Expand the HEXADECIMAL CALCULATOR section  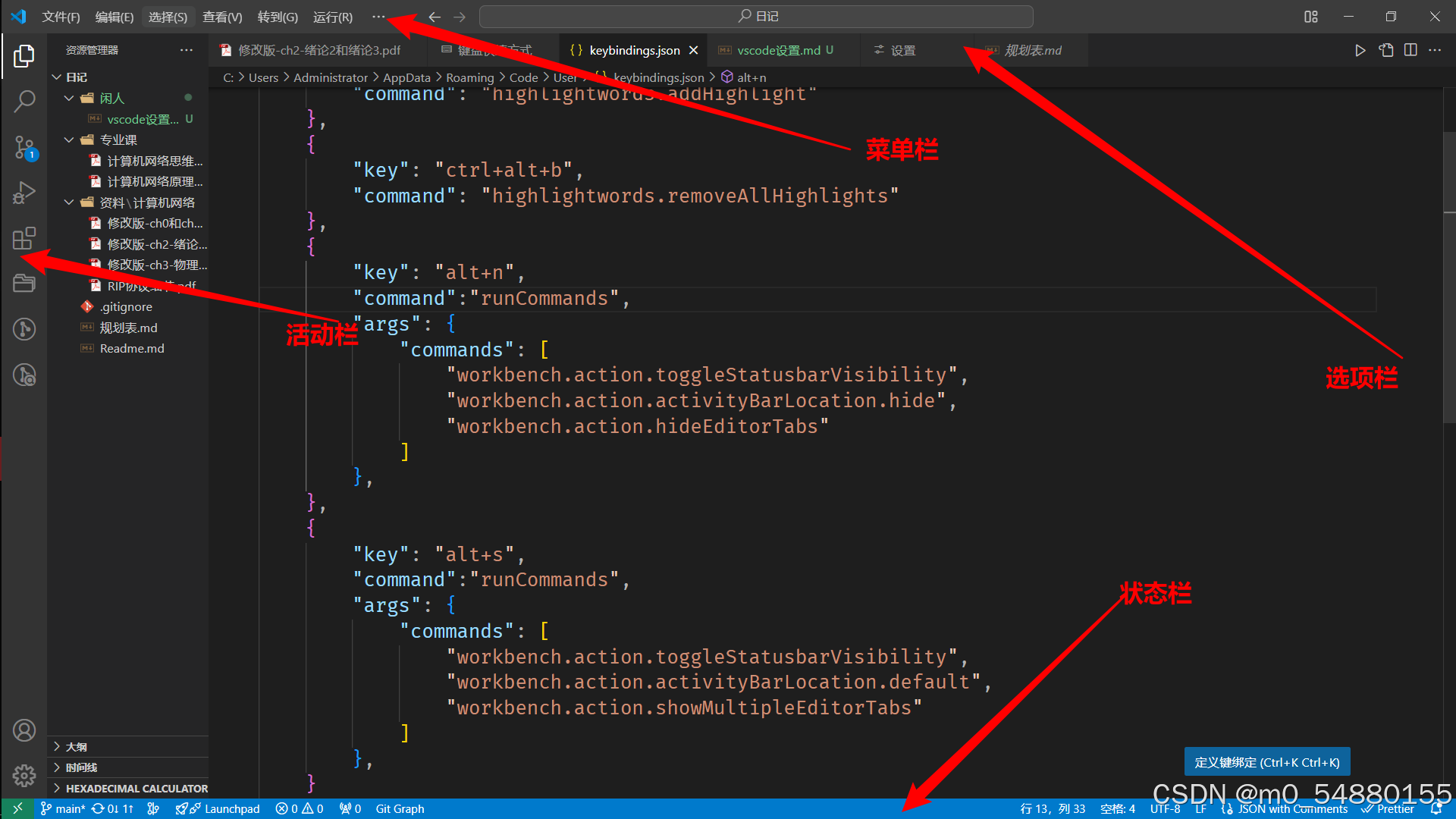point(136,789)
